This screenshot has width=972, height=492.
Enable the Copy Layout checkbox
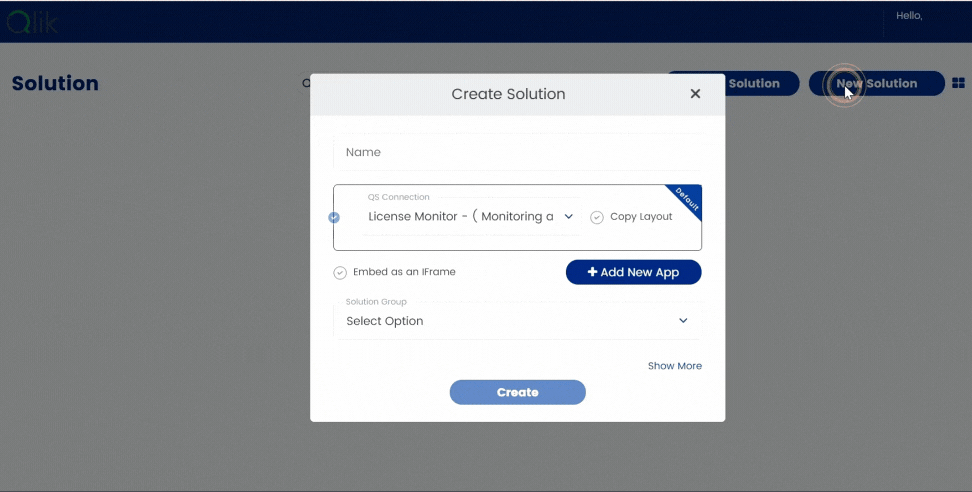coord(597,217)
